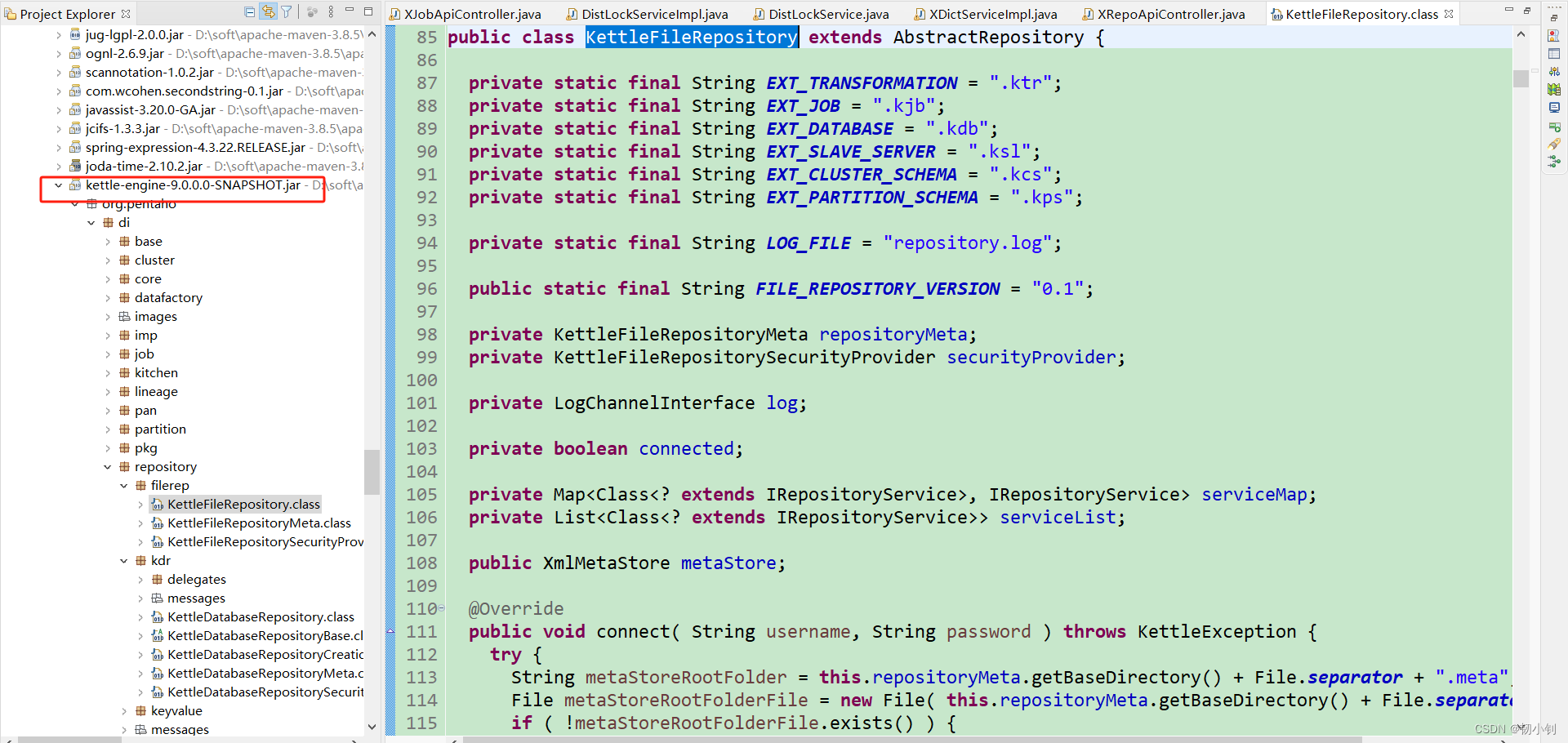Click the pan package icon

tap(124, 411)
